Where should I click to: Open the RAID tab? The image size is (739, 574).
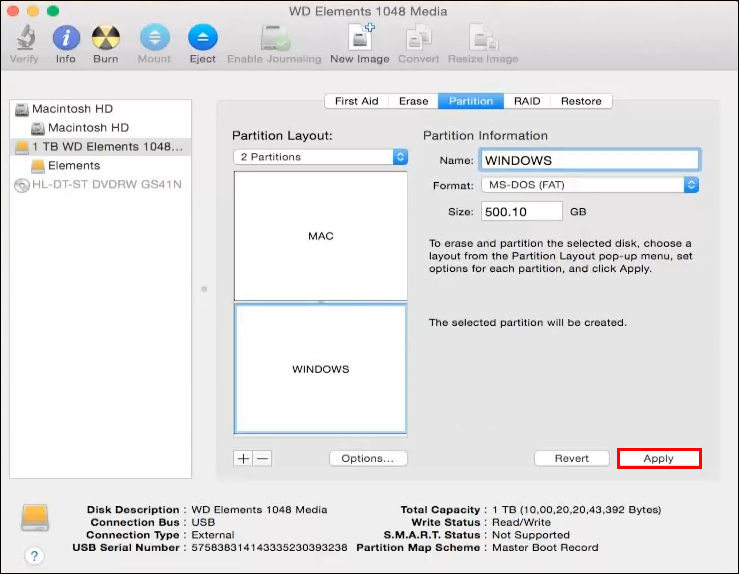(x=527, y=101)
